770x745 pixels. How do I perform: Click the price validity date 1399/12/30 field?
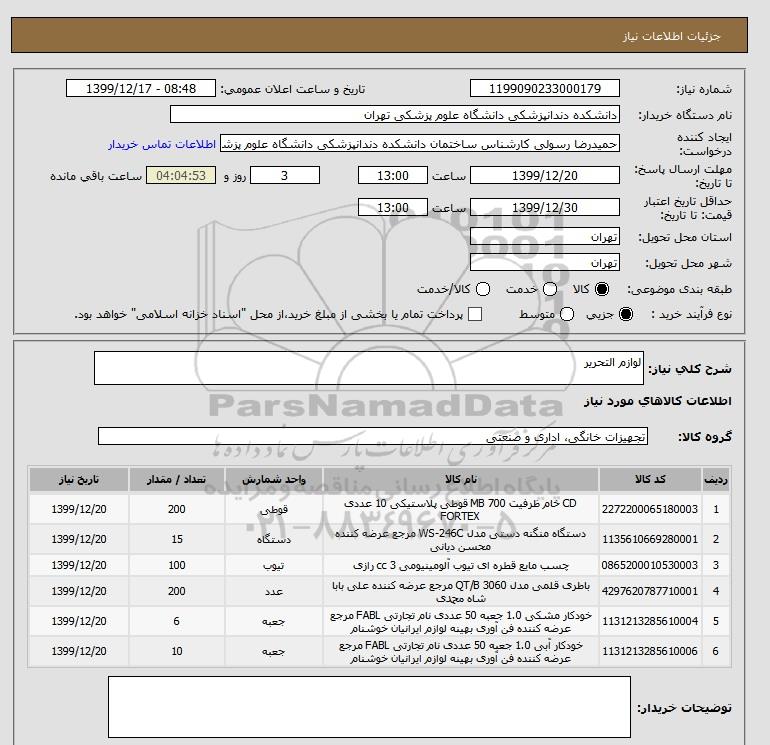pos(545,207)
